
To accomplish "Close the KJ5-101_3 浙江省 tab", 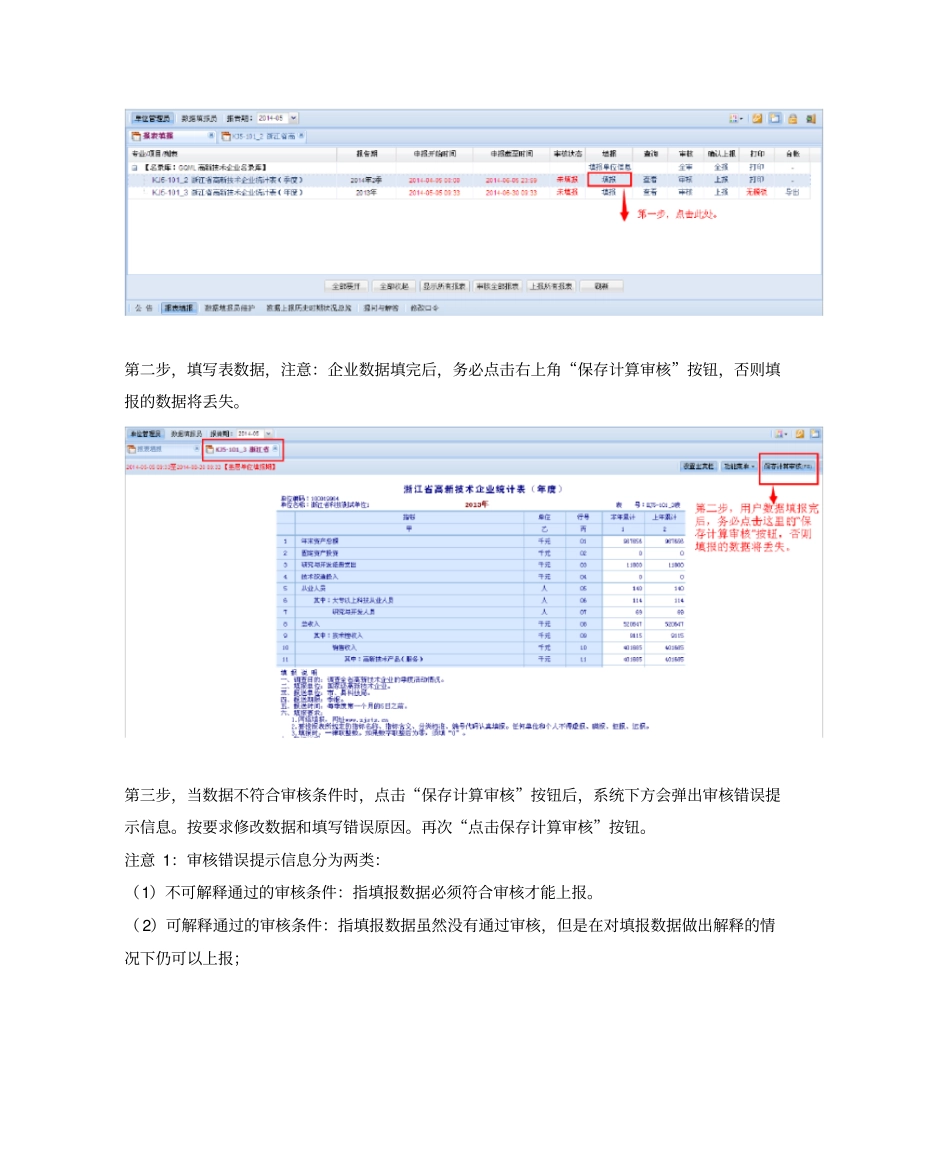I will [275, 448].
